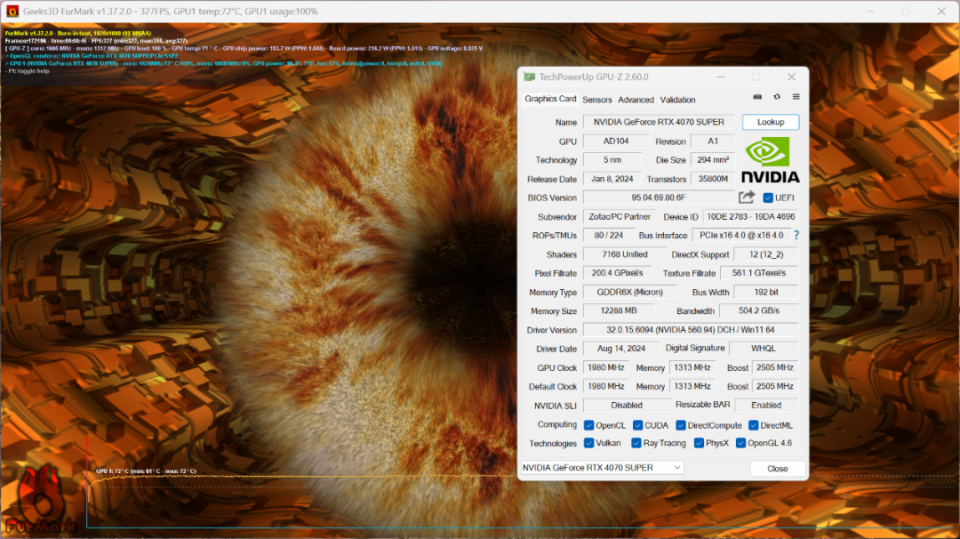Click the 504.2 GB/s bandwidth value
Screen dimensions: 960x539
point(759,311)
